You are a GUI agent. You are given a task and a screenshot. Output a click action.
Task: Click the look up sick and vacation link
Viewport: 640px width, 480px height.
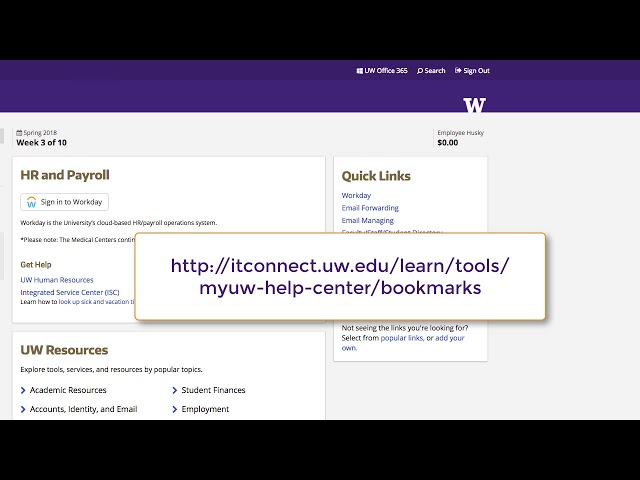96,302
